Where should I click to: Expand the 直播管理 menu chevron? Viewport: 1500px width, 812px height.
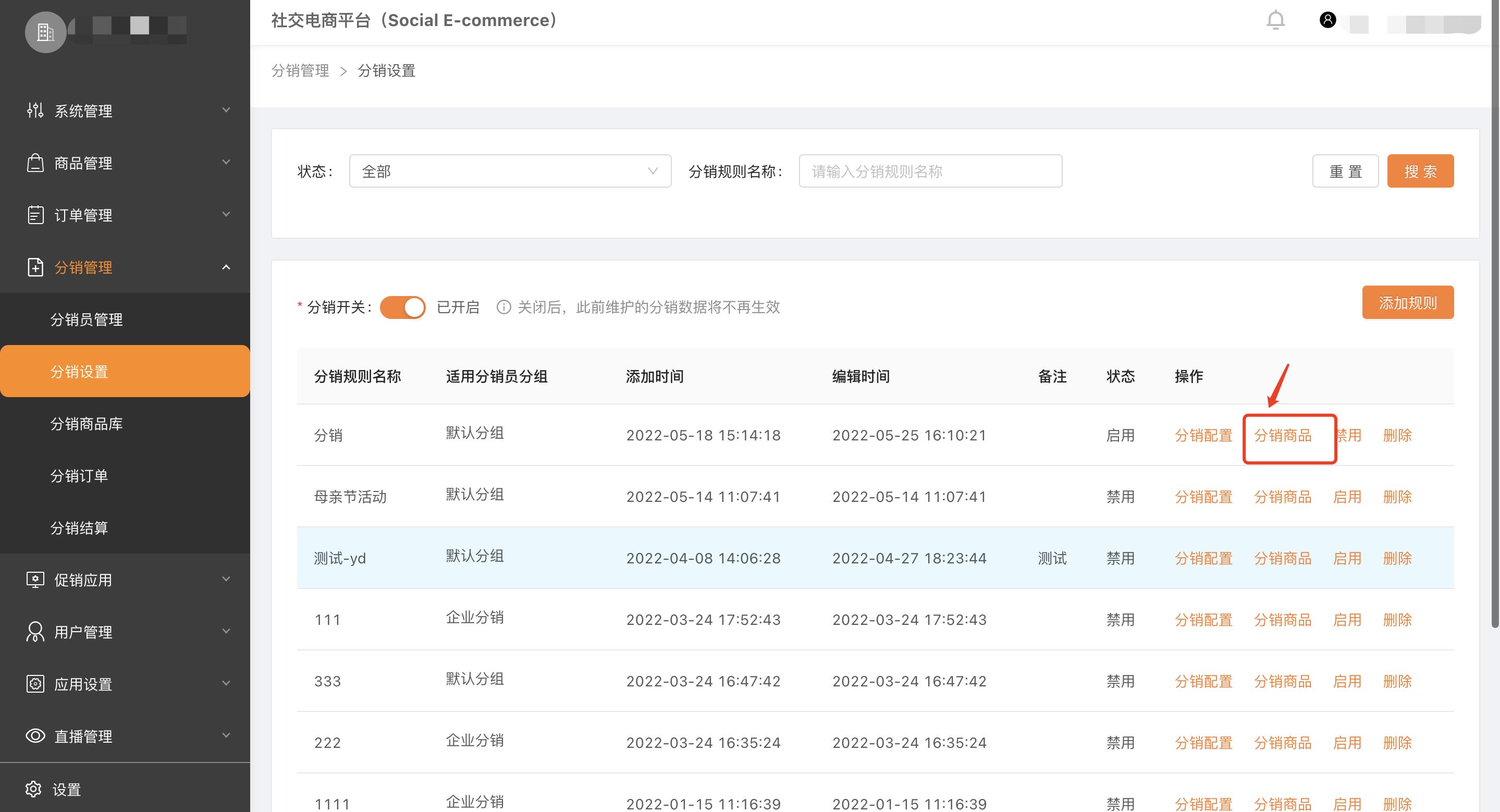pos(226,736)
